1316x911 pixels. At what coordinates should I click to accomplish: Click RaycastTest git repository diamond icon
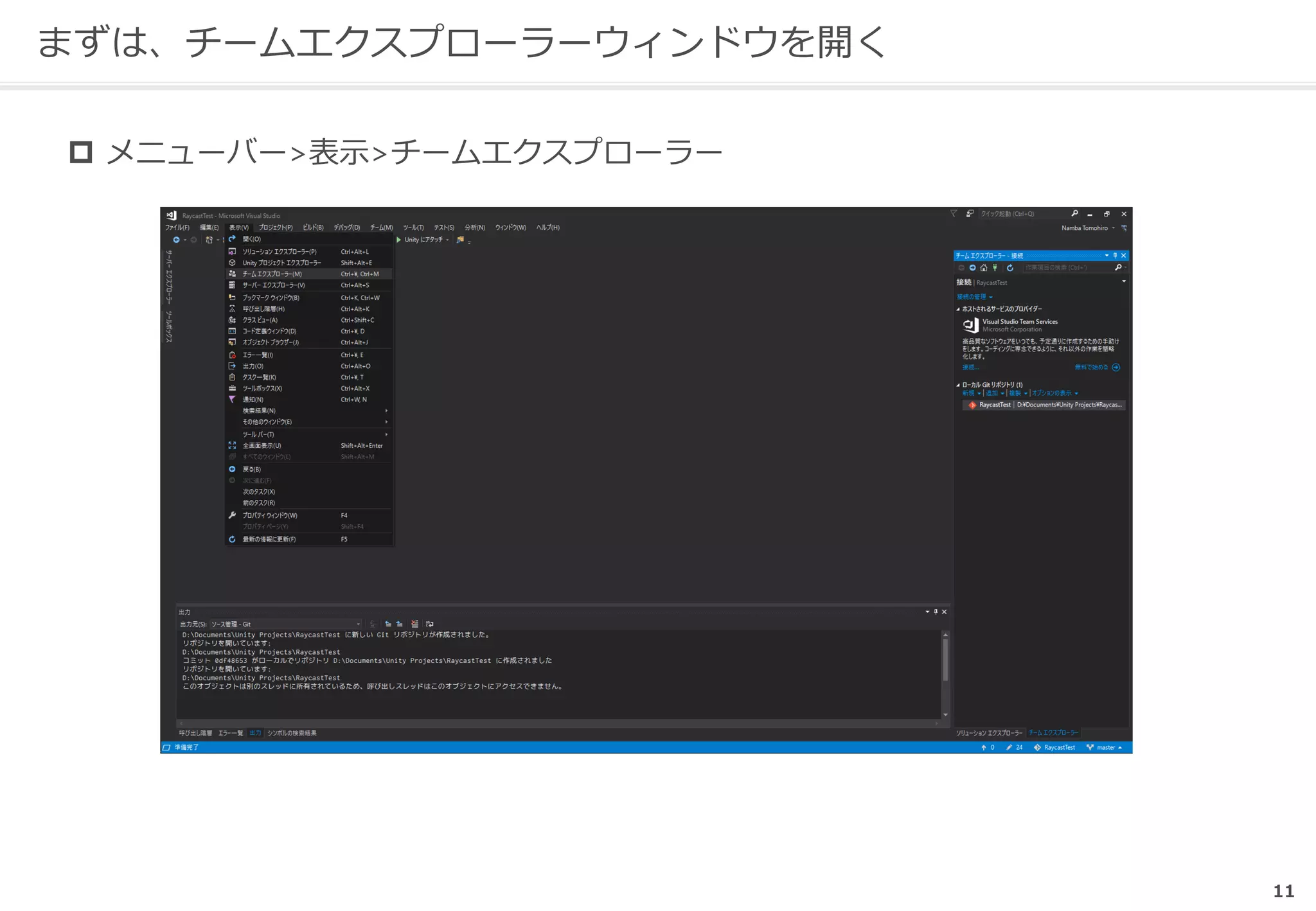click(972, 405)
